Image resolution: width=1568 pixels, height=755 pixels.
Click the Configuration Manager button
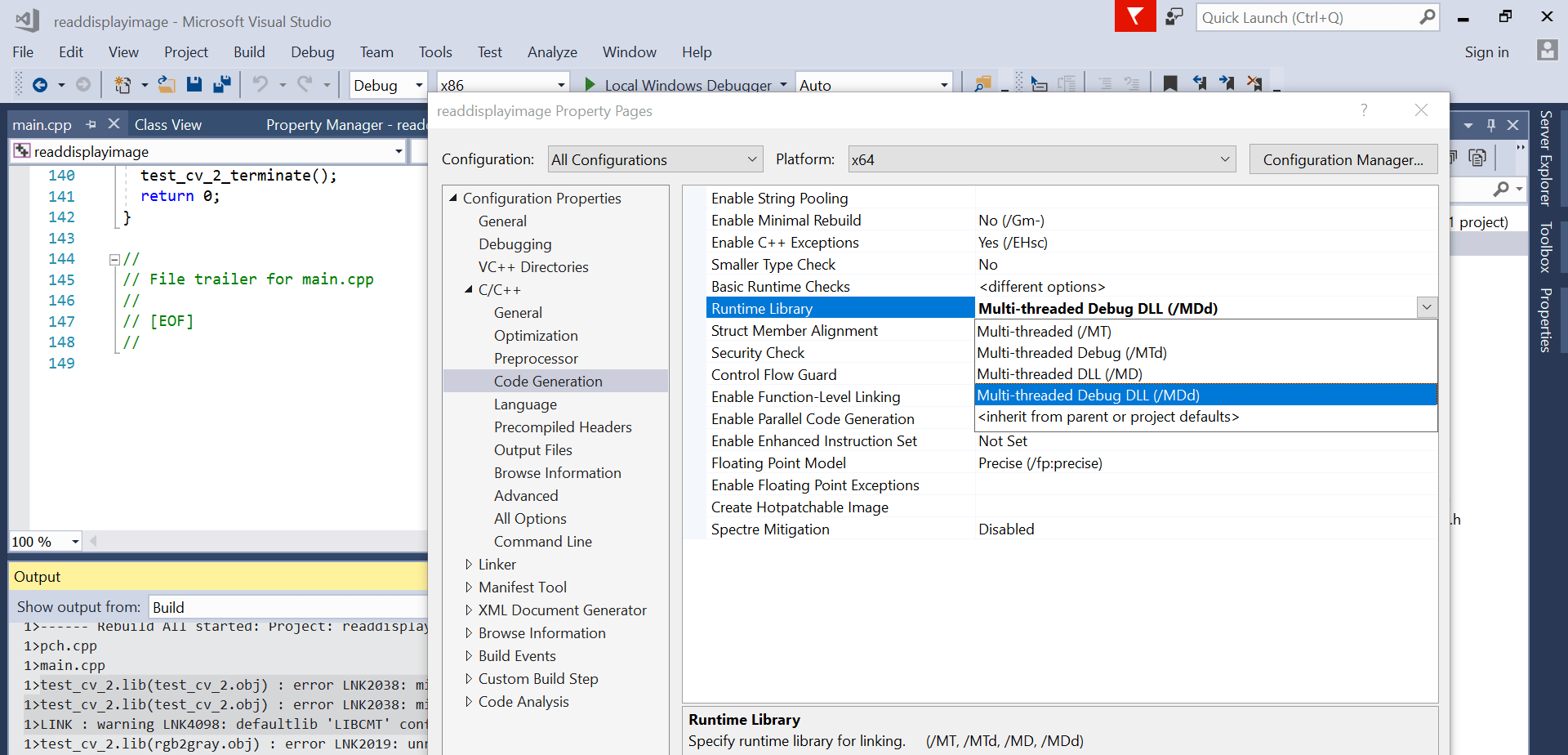pyautogui.click(x=1343, y=159)
